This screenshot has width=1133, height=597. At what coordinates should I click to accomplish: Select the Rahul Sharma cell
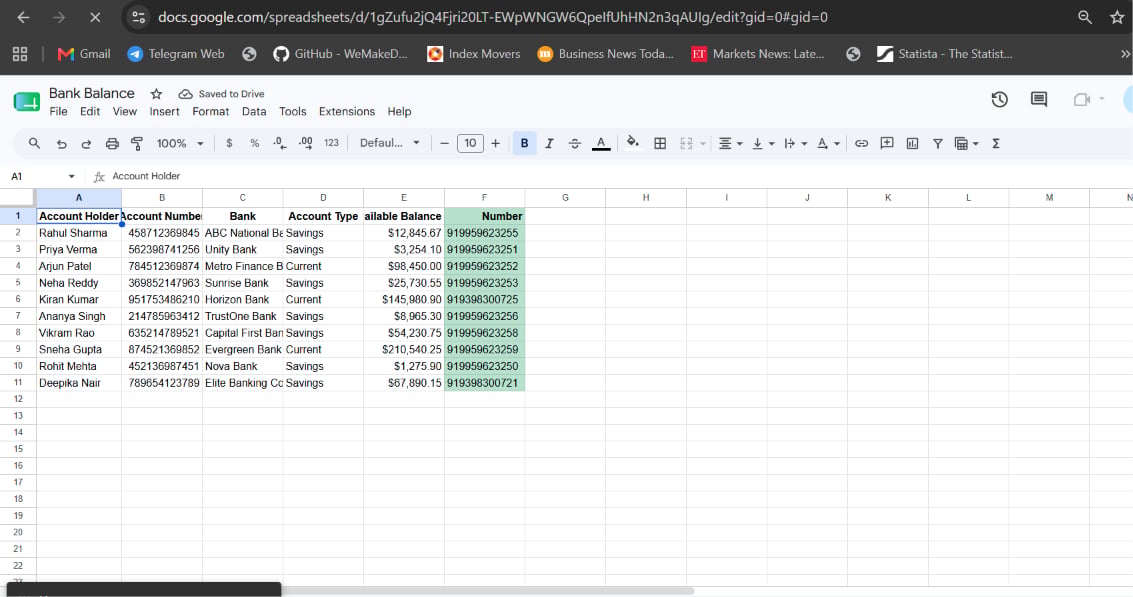click(x=79, y=233)
